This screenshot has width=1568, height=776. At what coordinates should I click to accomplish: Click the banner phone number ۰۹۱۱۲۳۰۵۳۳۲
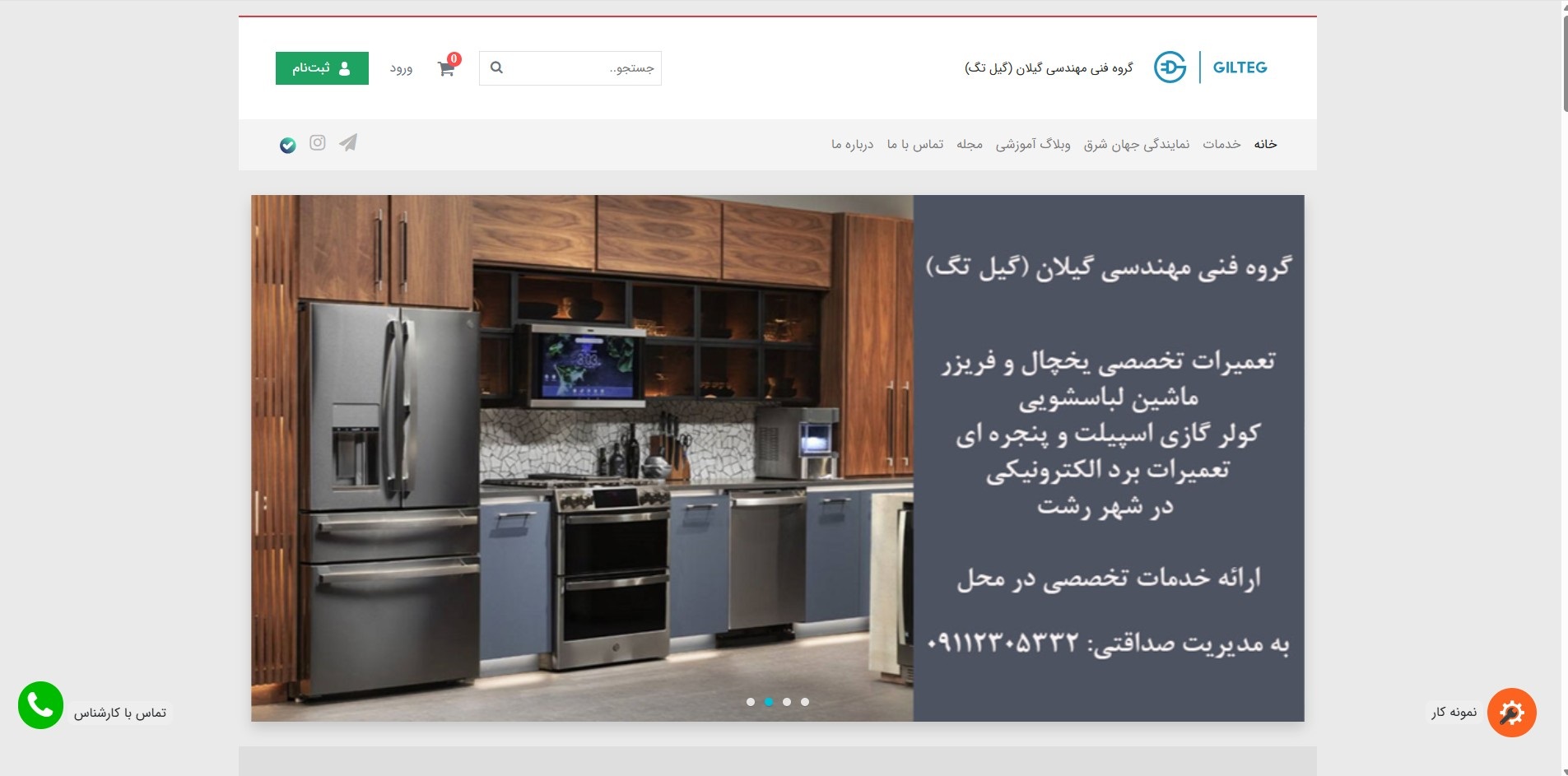pyautogui.click(x=1002, y=643)
